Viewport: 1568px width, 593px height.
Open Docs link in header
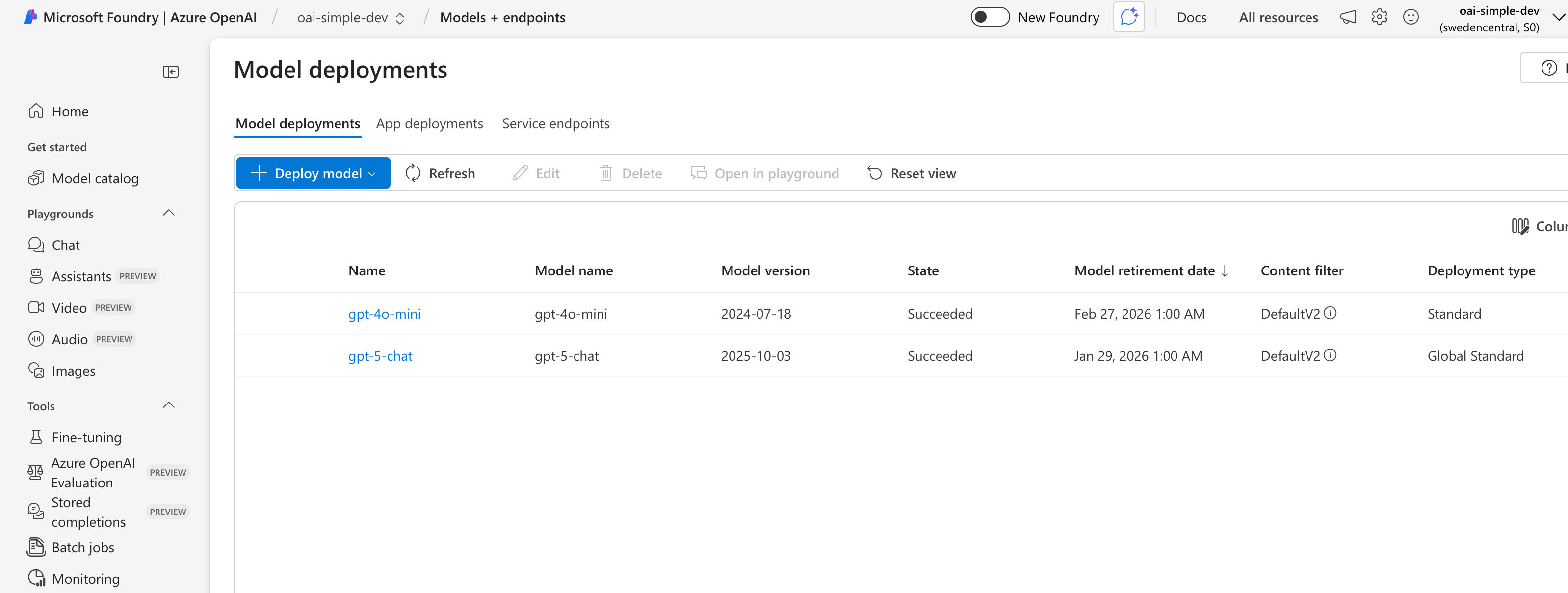point(1191,18)
